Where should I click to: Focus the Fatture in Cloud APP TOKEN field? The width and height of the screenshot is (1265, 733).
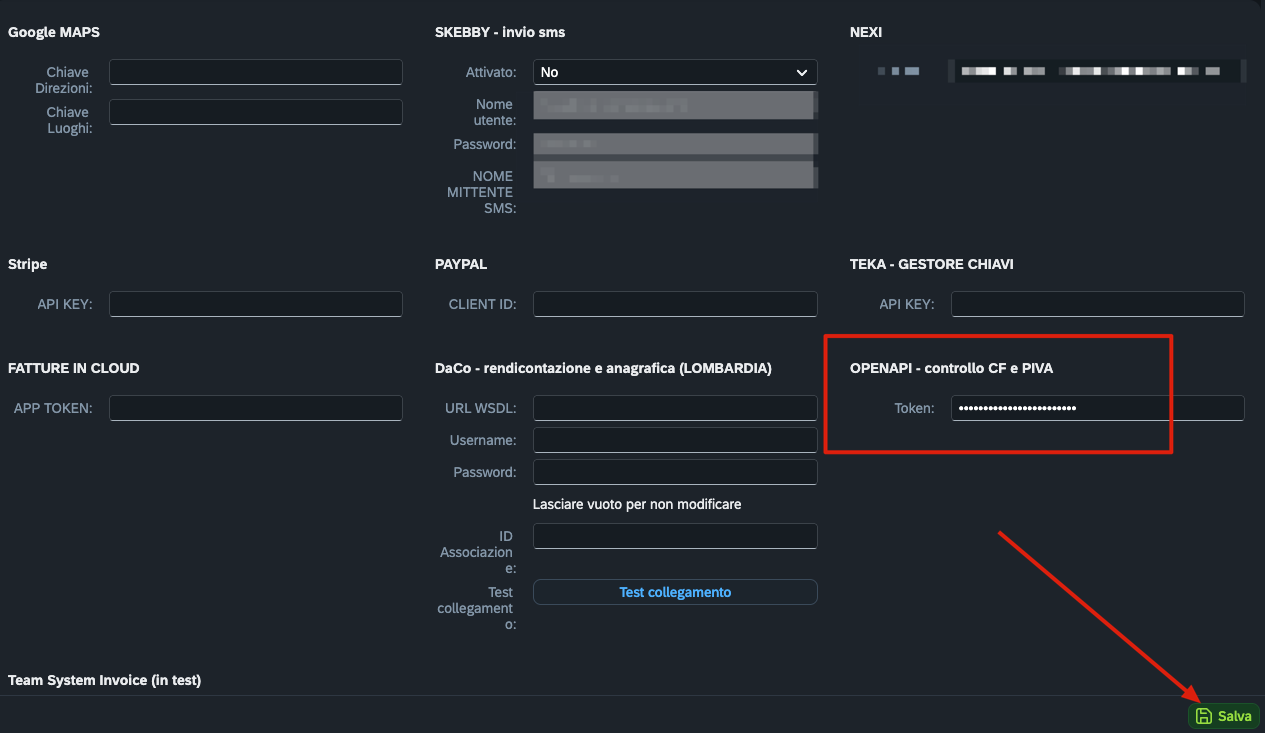[255, 408]
